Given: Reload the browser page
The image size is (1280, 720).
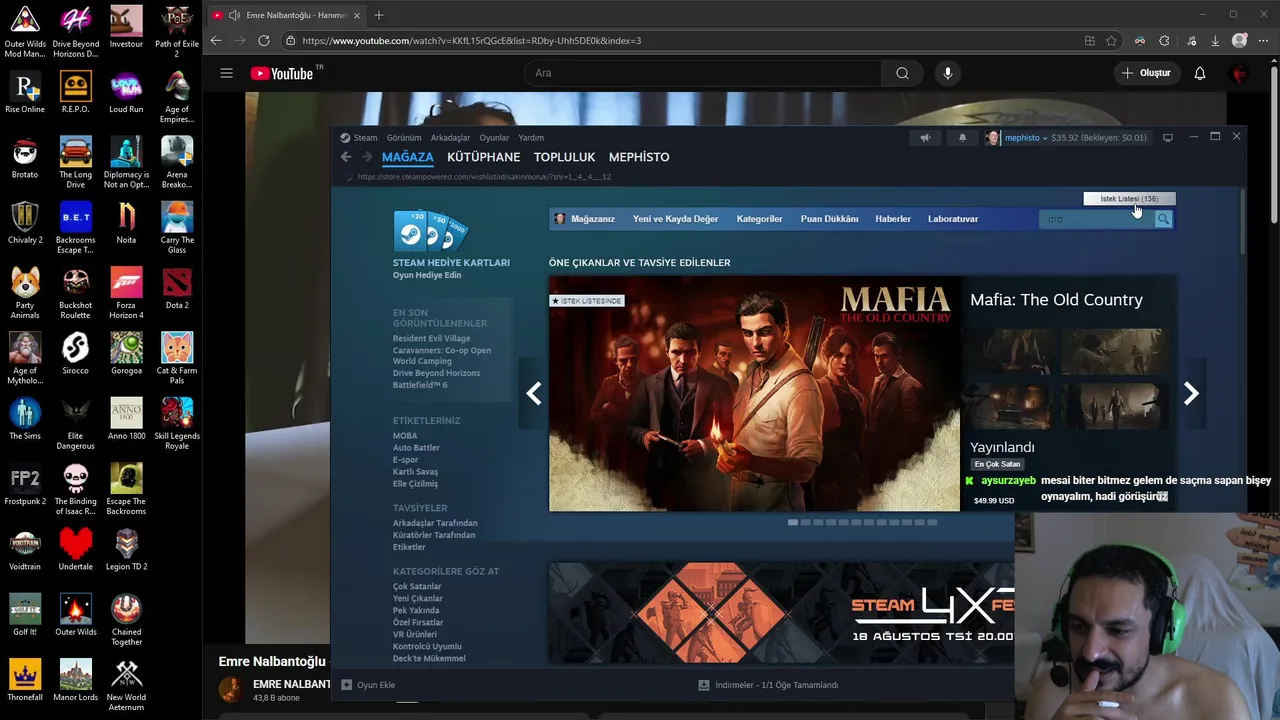Looking at the screenshot, I should point(263,41).
